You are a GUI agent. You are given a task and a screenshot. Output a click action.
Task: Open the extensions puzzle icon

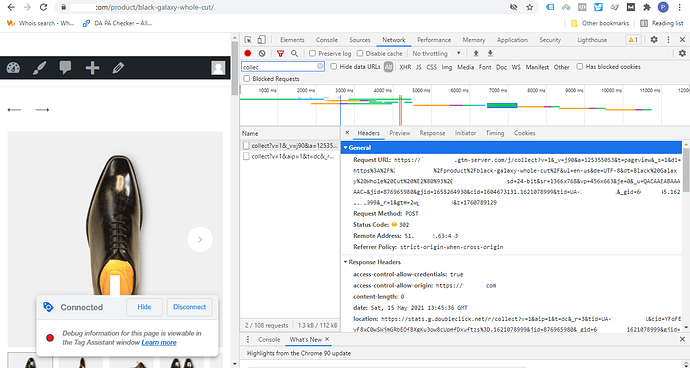click(x=646, y=7)
